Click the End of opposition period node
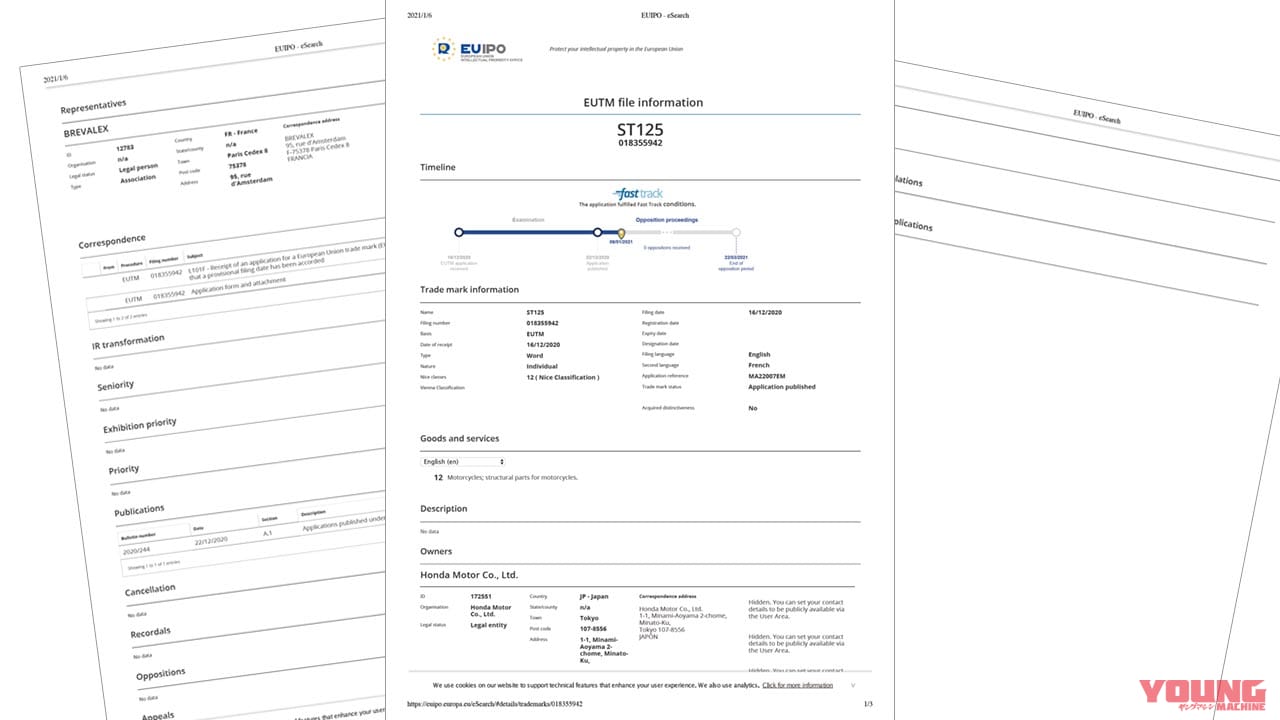 tap(736, 232)
